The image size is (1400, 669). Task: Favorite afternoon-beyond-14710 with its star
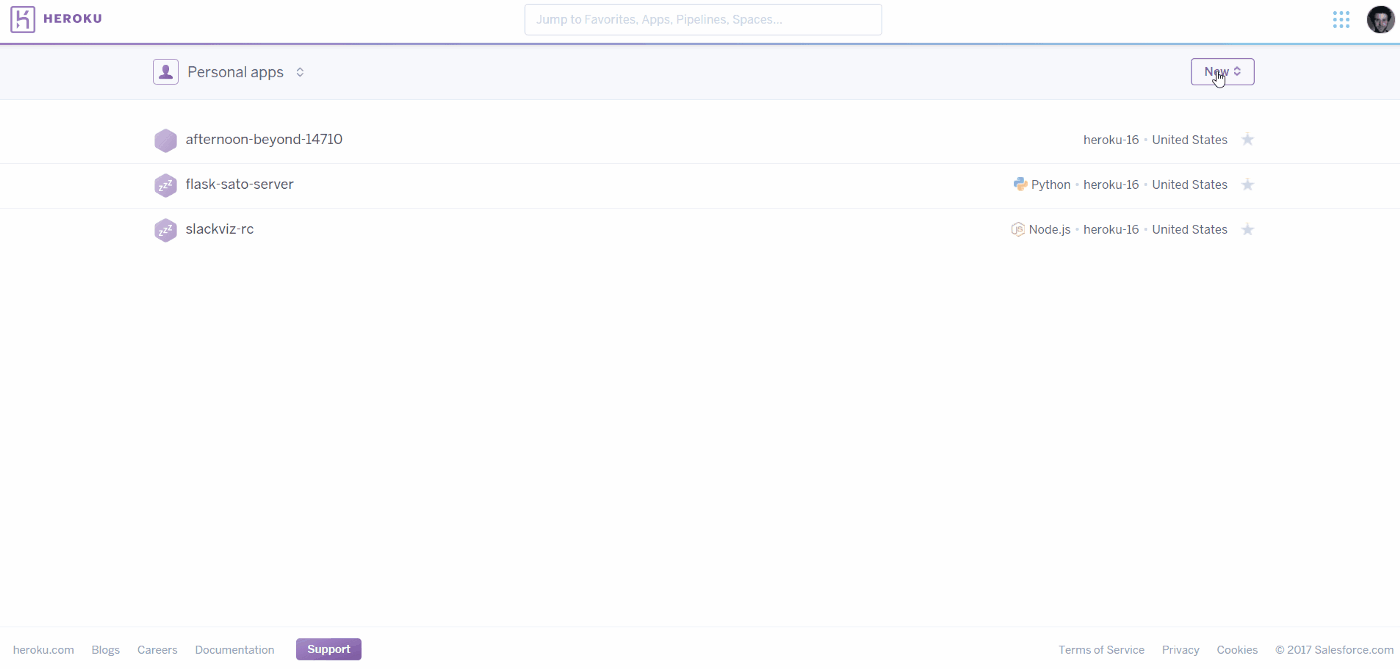tap(1247, 140)
